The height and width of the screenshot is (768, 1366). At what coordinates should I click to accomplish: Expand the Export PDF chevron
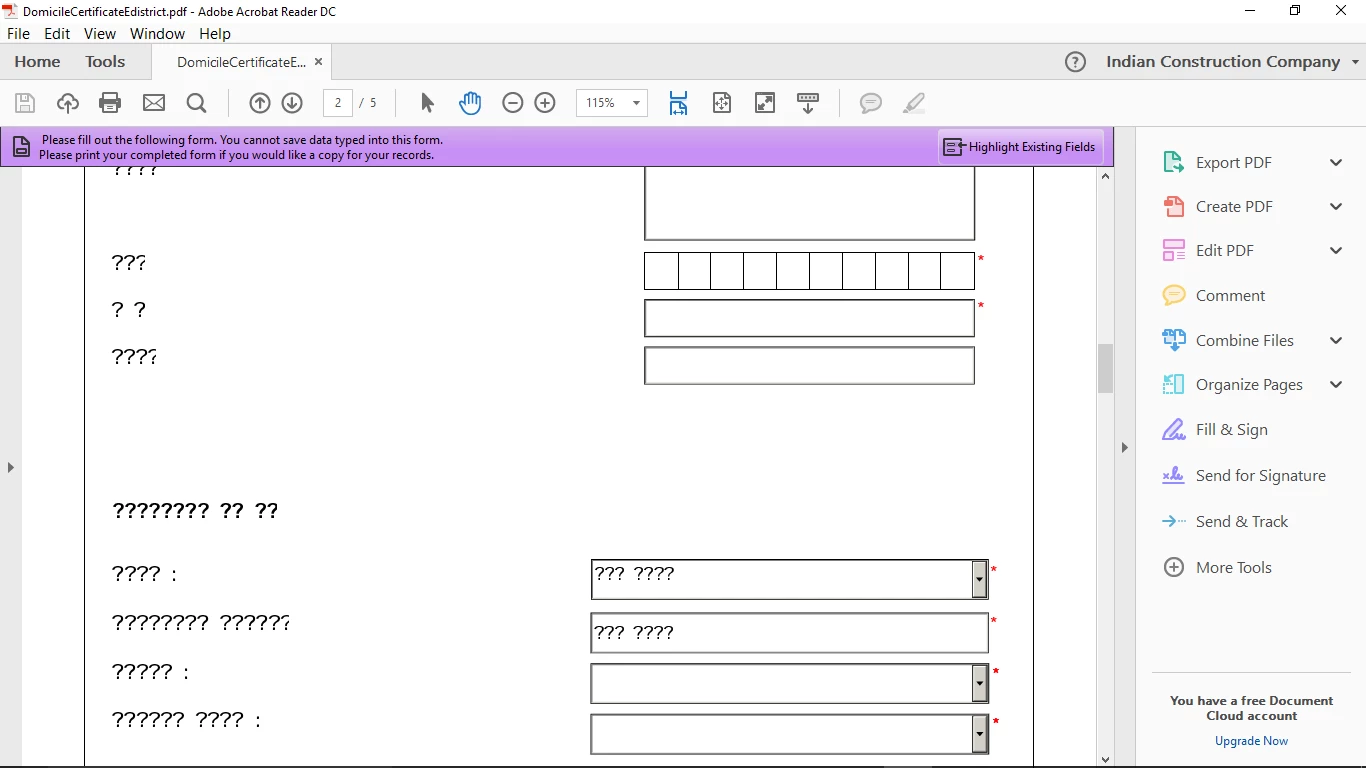click(1336, 163)
